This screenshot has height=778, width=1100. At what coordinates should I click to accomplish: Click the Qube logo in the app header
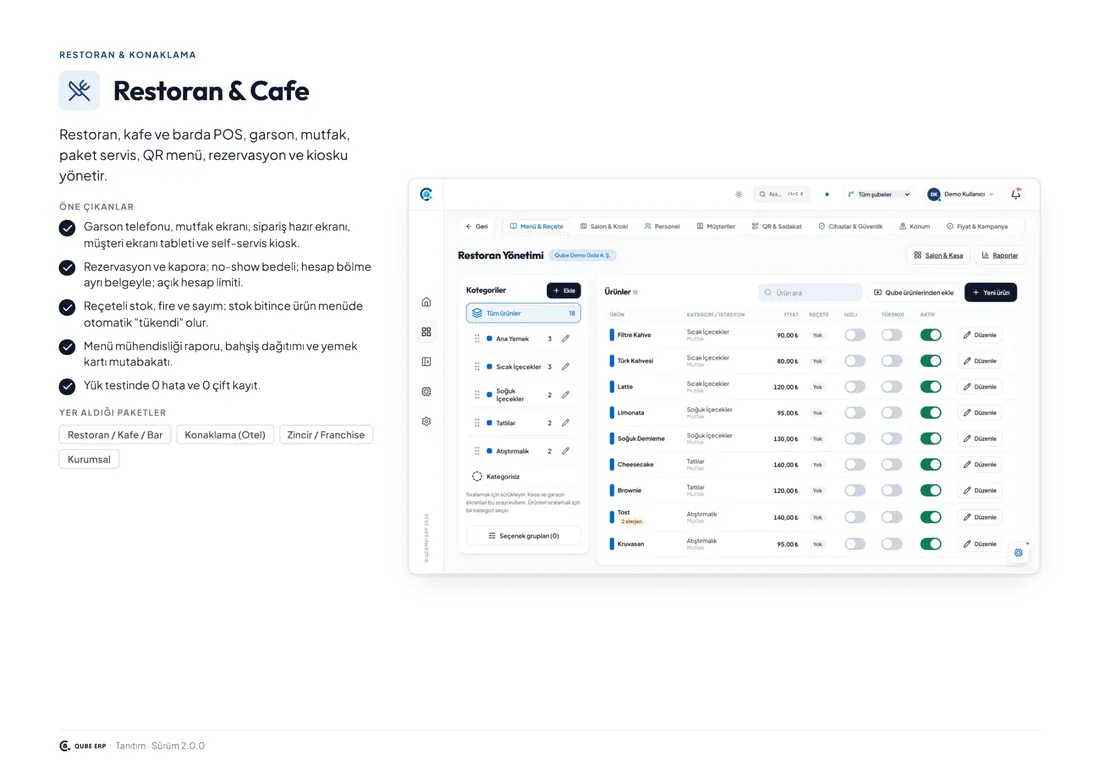(x=426, y=194)
